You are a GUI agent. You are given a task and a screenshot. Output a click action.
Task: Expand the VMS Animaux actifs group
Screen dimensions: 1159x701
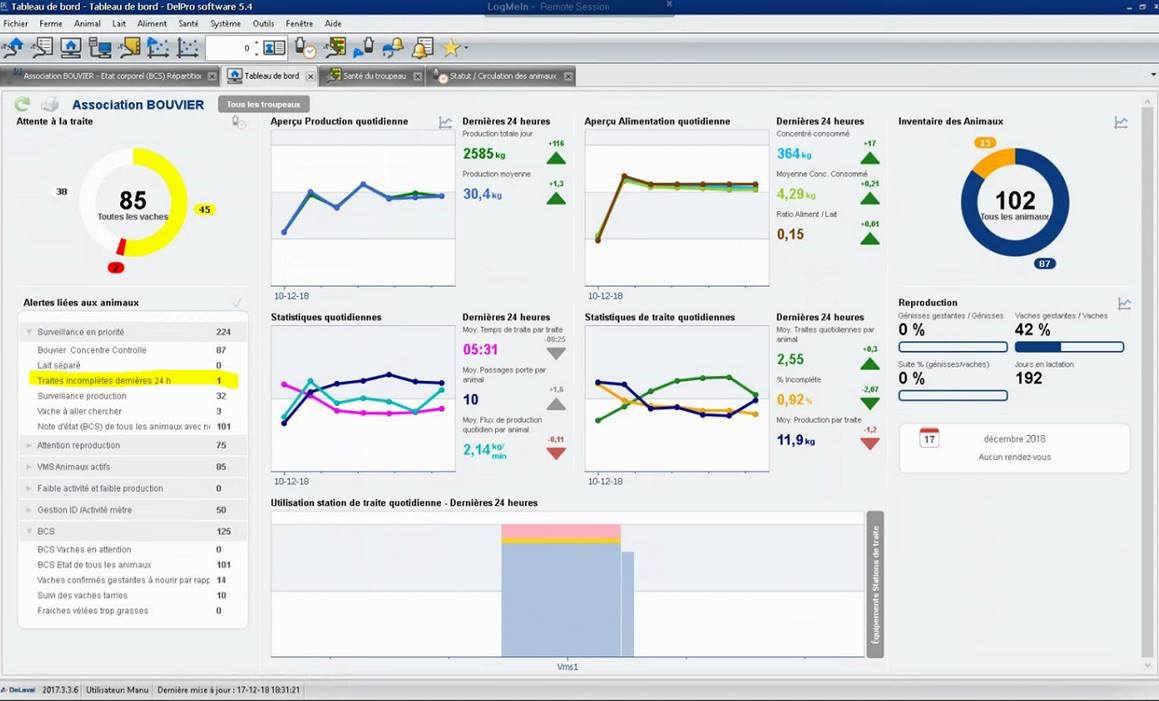[x=29, y=467]
